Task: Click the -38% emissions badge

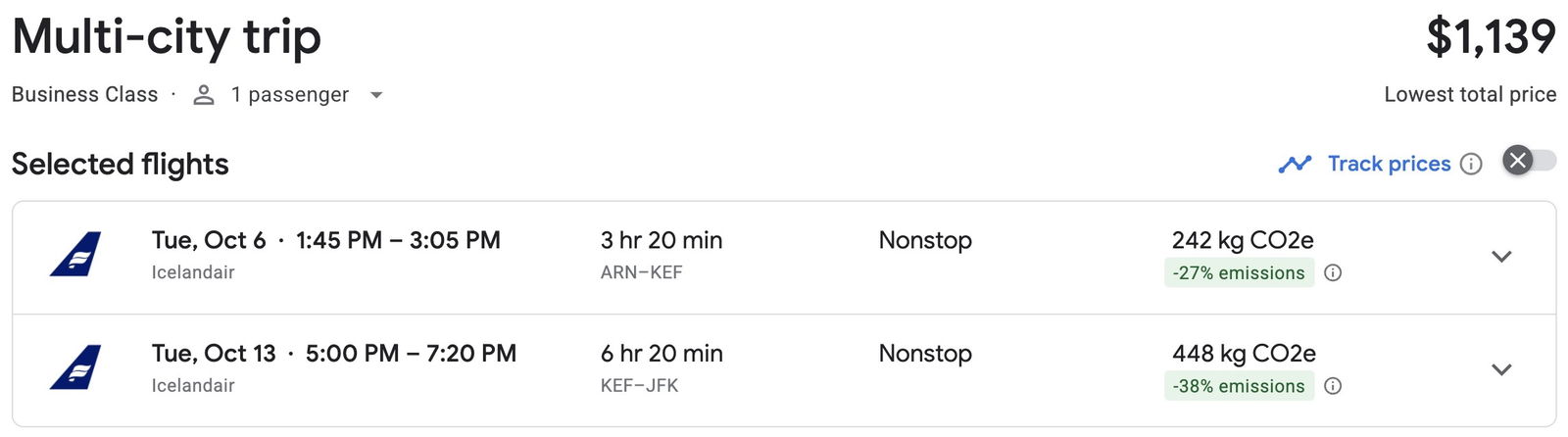Action: pyautogui.click(x=1240, y=386)
